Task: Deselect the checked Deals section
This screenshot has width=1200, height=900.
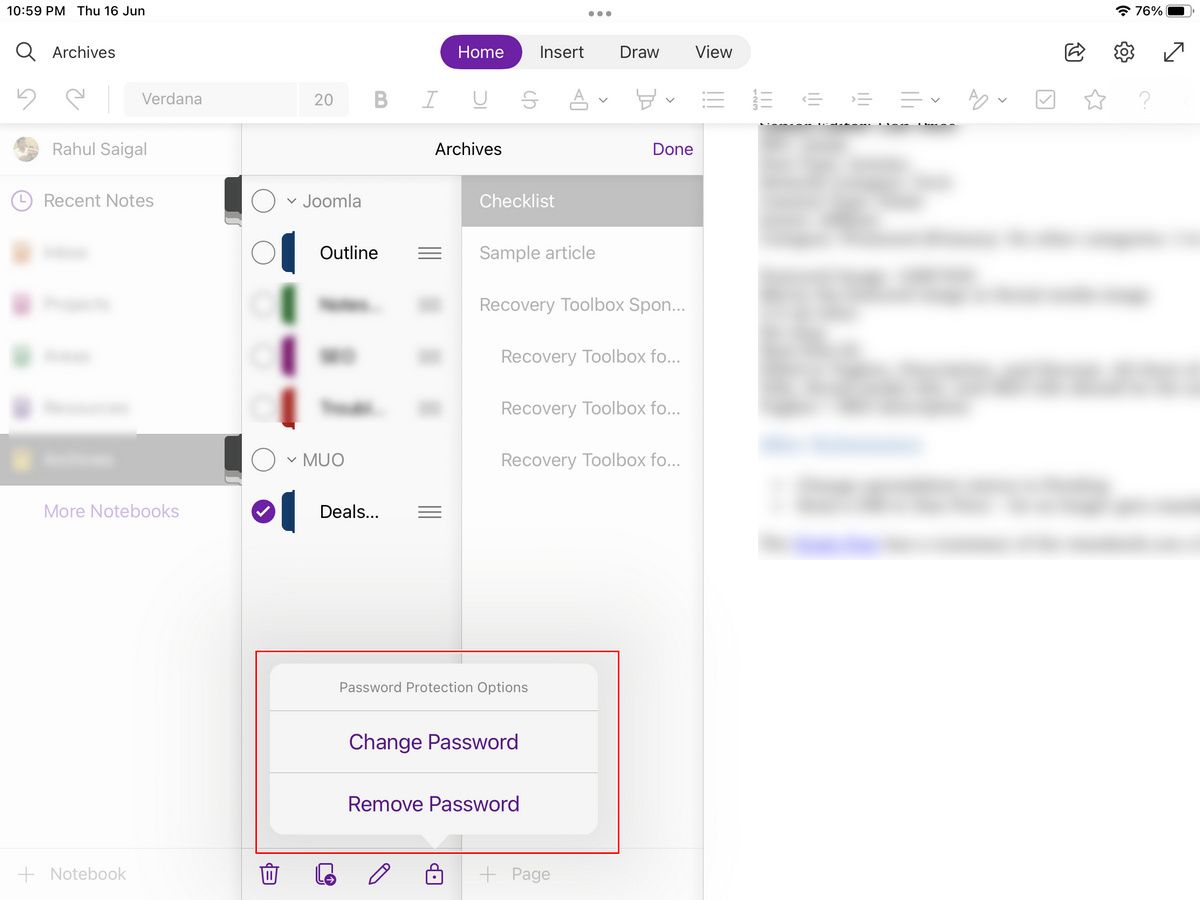Action: point(263,512)
